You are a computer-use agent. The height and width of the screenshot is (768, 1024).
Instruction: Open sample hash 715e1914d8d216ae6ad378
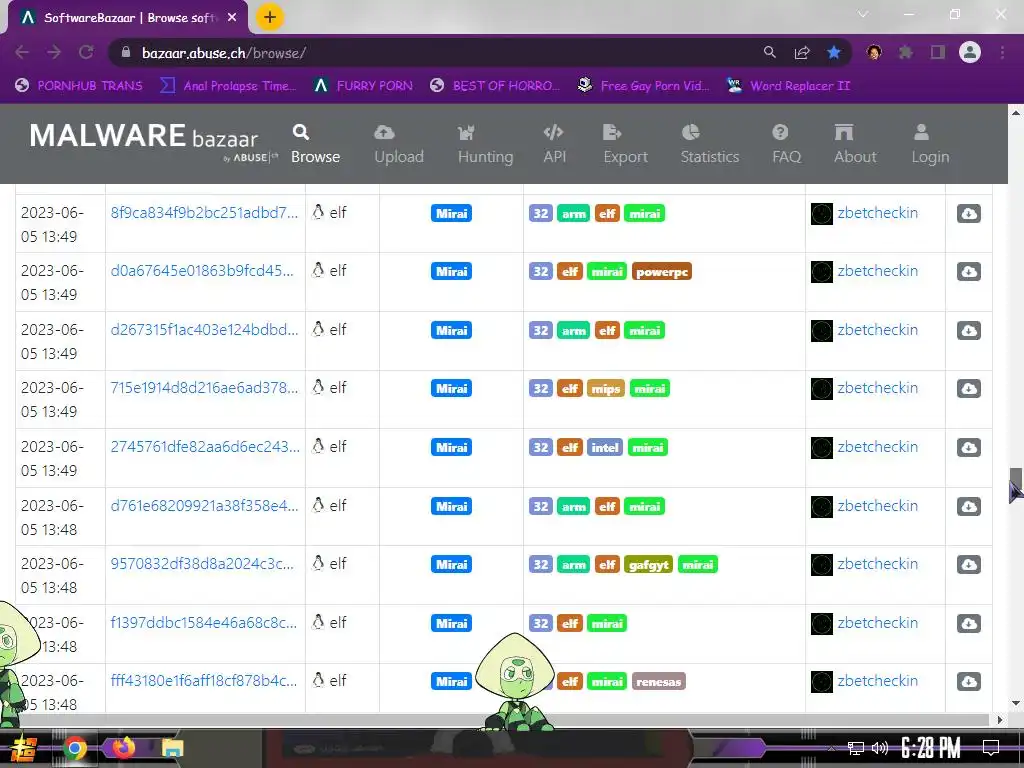[204, 388]
